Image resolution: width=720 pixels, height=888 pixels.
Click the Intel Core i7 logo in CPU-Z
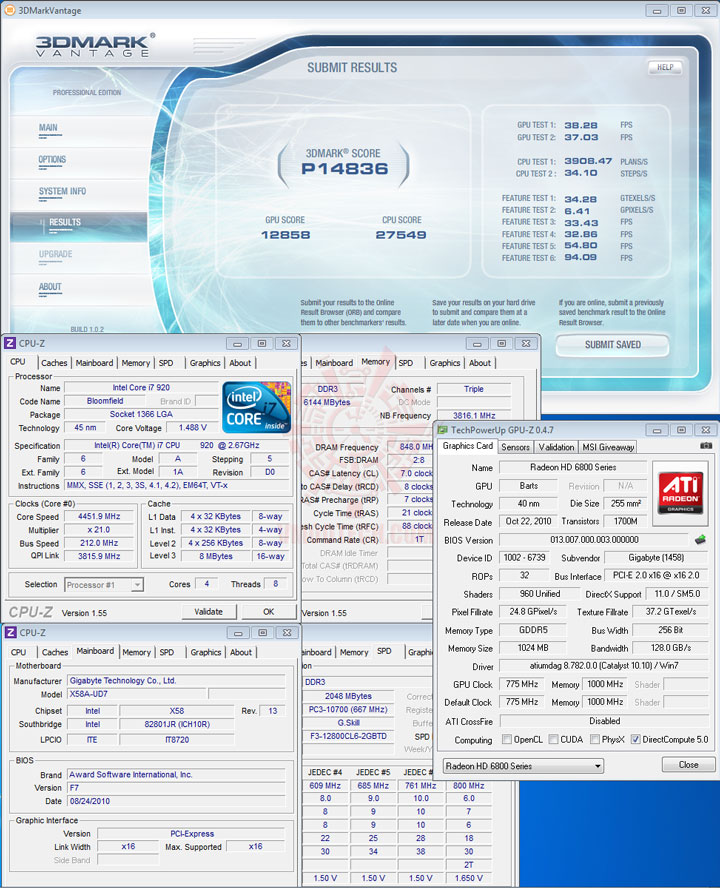coord(256,407)
